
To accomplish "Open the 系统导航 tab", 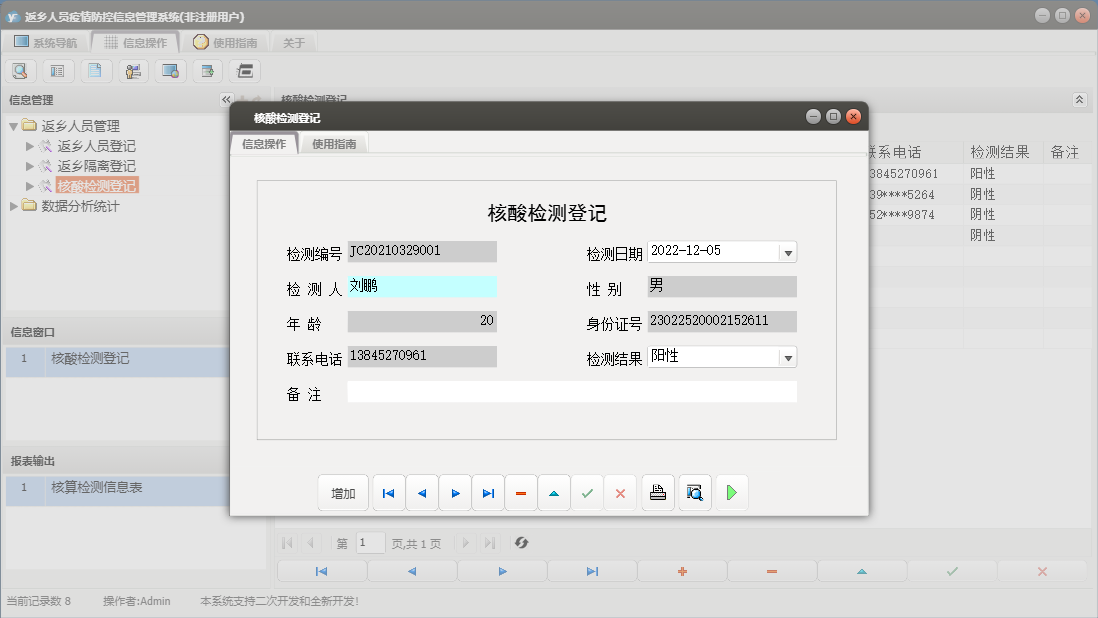I will pyautogui.click(x=47, y=42).
